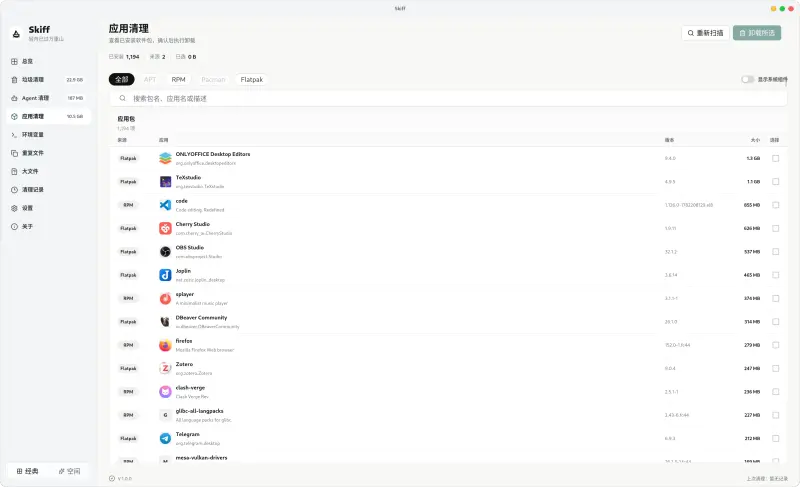This screenshot has width=800, height=487.
Task: Open 设置 settings gear in sidebar
Action: (x=49, y=208)
